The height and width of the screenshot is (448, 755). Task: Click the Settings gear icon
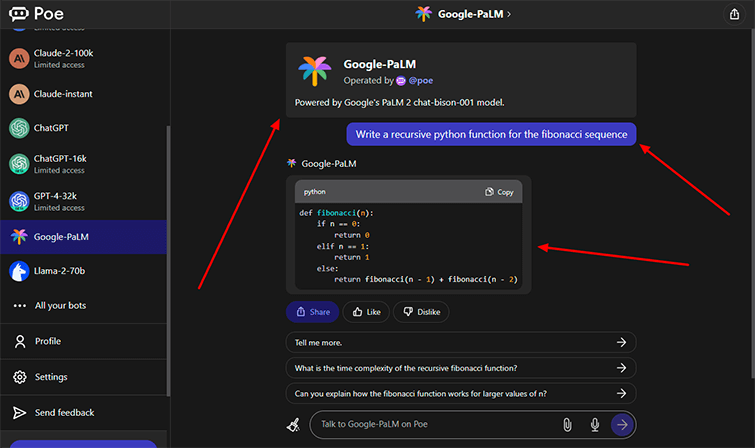coord(20,377)
